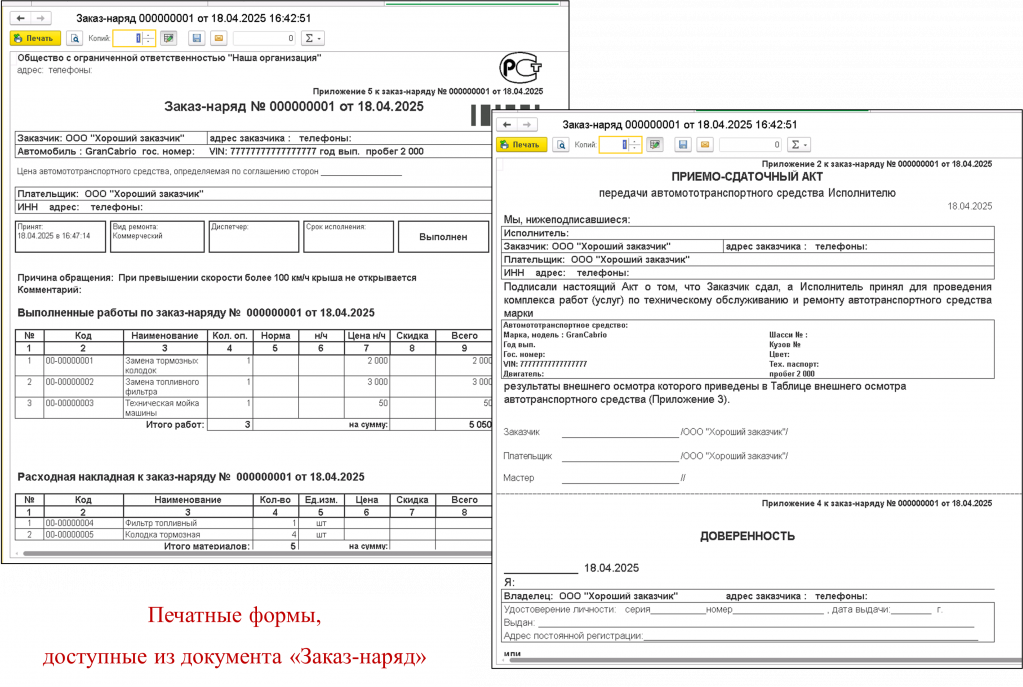Screen dimensions: 1023x687
Task: Click the Принят 18.04.2025 в 16:47:14 box
Action: 60,237
